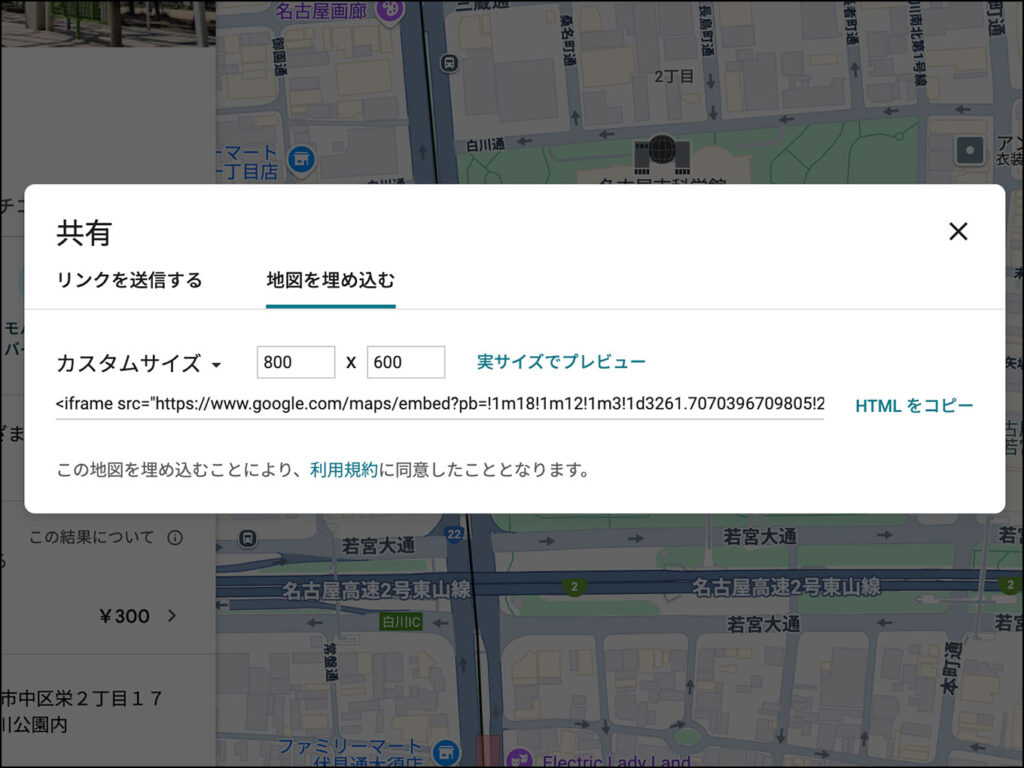Click the FamilyMart 伏見通大須店 store icon
The height and width of the screenshot is (768, 1024).
[447, 751]
